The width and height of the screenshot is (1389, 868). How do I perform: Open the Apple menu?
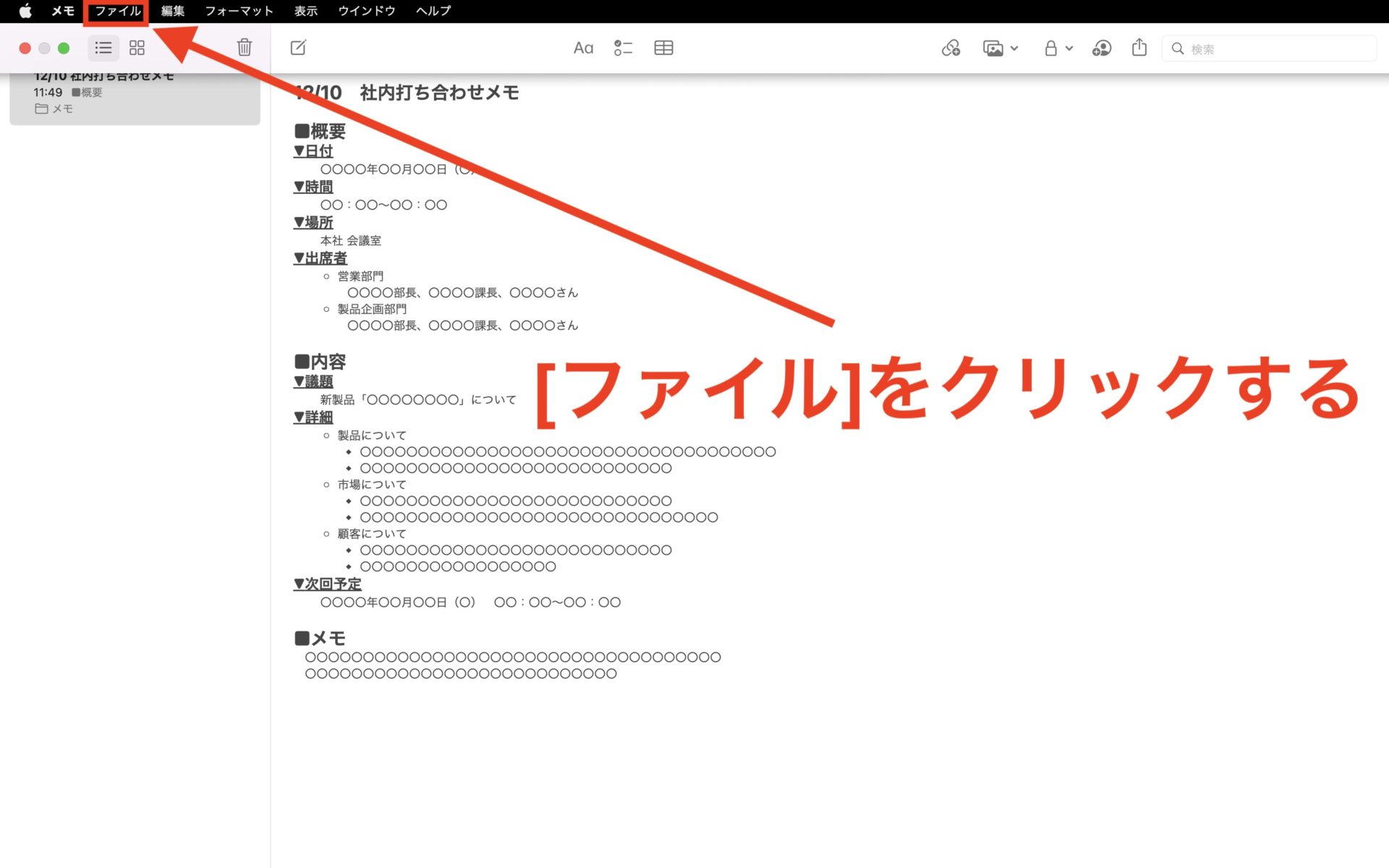[x=25, y=11]
